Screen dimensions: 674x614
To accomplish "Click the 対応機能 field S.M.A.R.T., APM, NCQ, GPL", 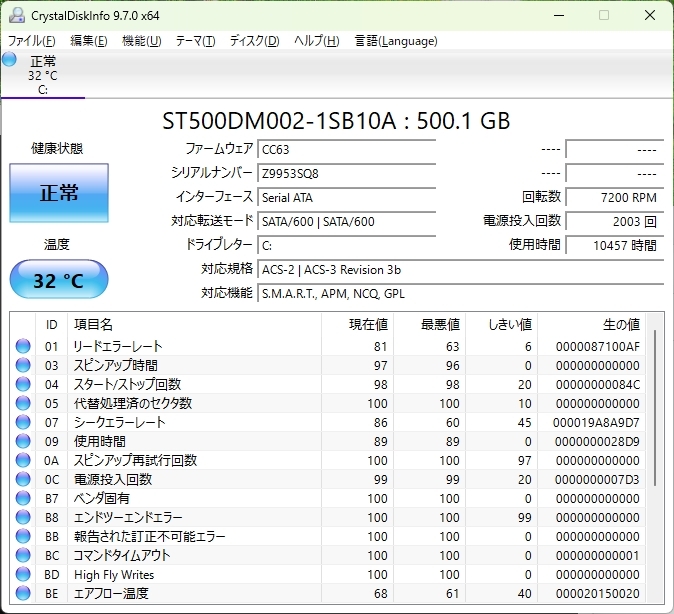I will (461, 294).
